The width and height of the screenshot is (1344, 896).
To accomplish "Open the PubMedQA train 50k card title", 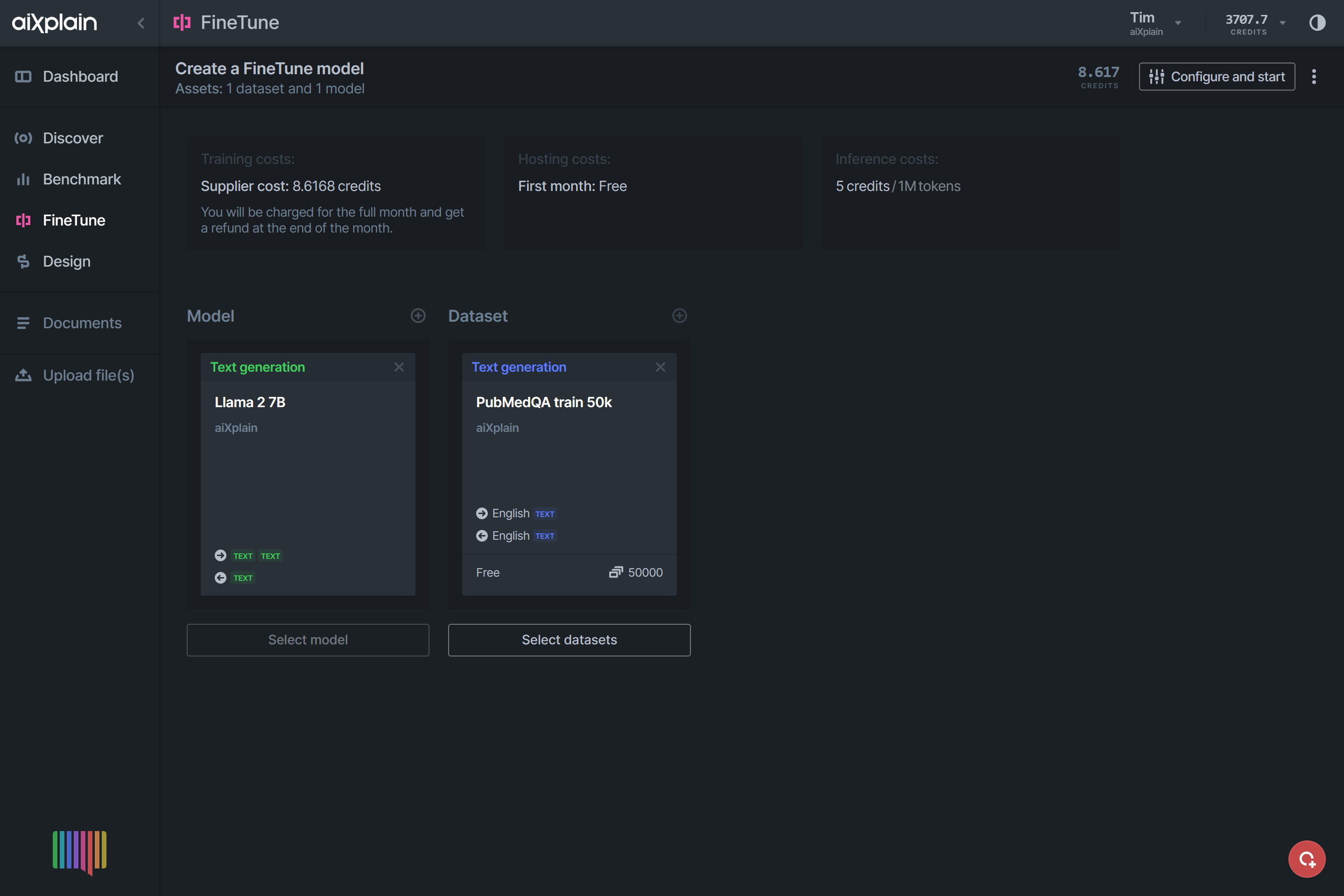I will pos(544,402).
